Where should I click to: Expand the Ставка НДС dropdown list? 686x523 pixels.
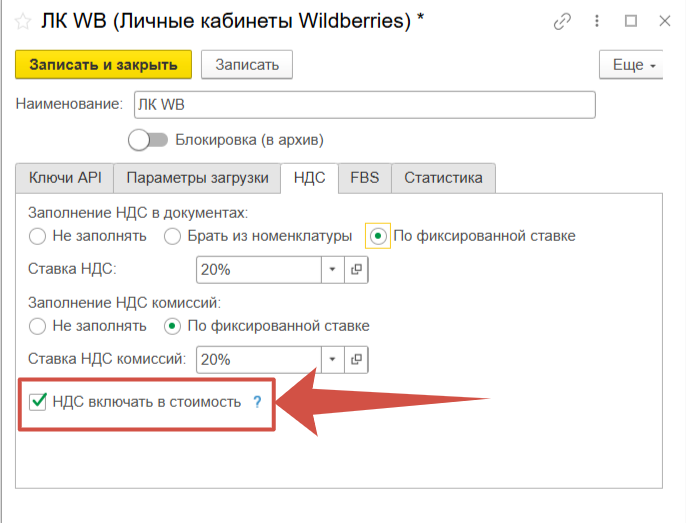[332, 269]
